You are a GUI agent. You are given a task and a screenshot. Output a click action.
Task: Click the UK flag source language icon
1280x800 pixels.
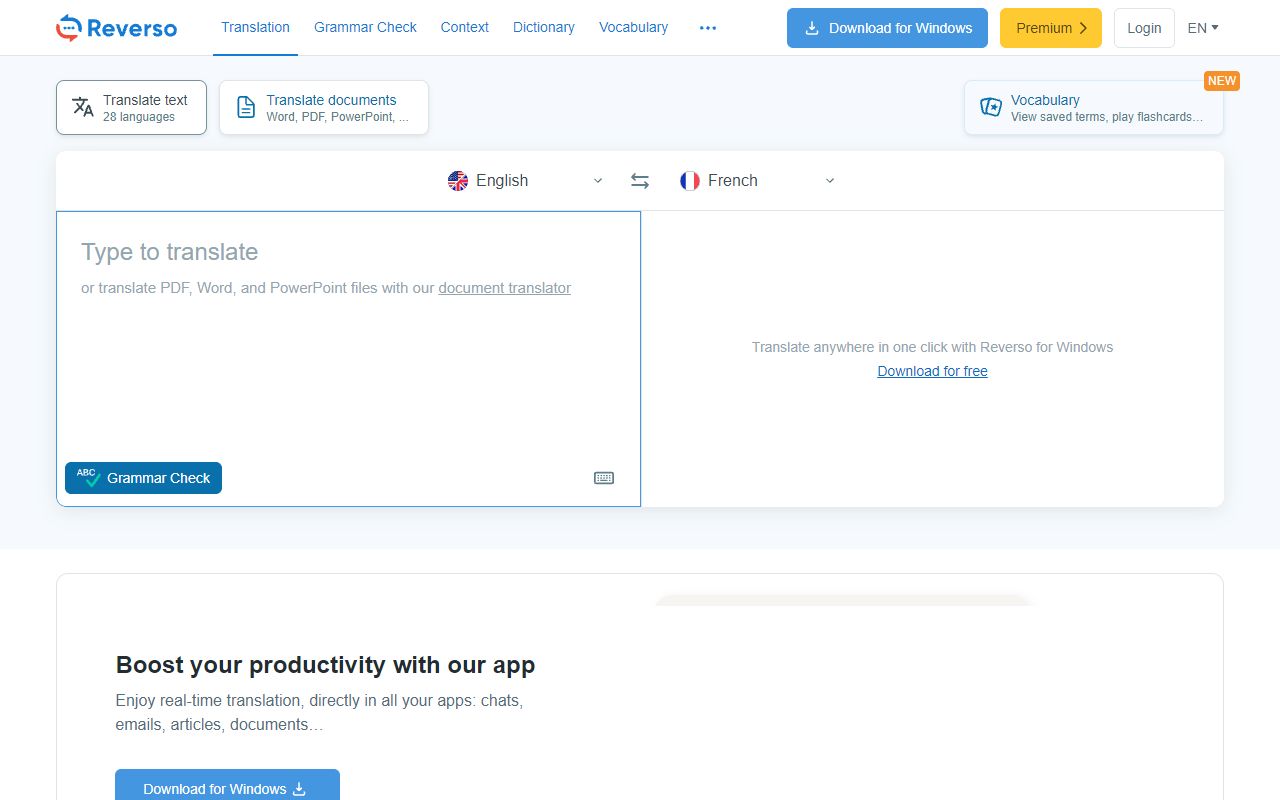pyautogui.click(x=458, y=181)
